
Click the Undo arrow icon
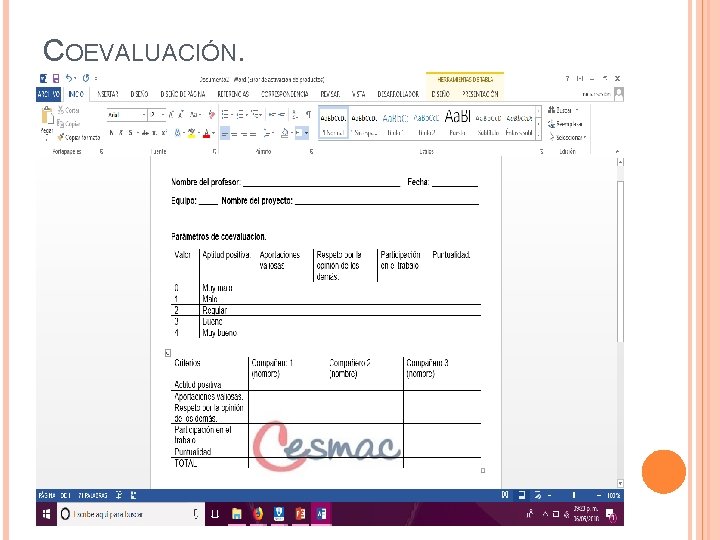[x=69, y=78]
